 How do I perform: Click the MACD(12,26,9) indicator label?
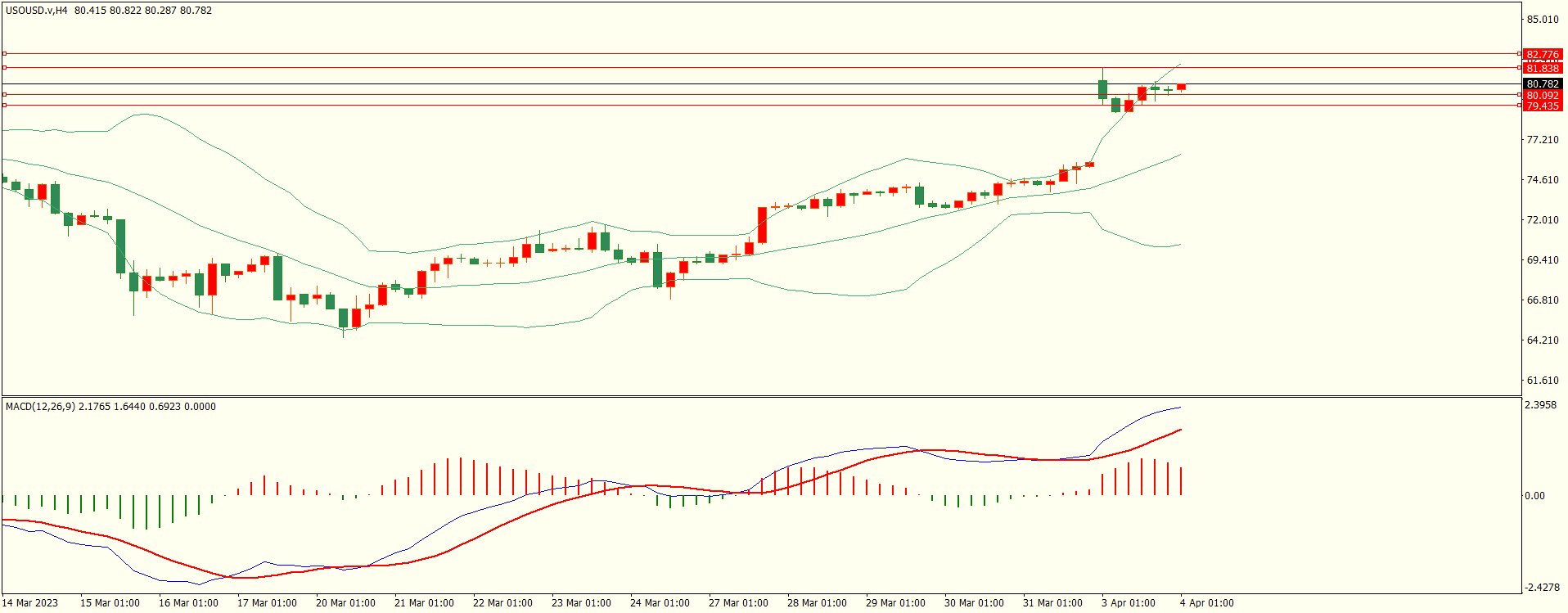point(40,407)
